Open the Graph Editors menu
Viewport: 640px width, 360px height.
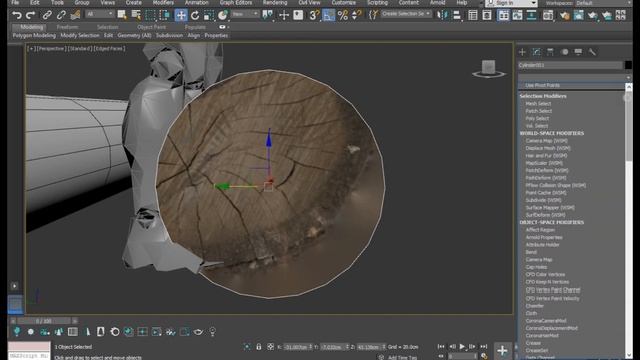pyautogui.click(x=236, y=2)
